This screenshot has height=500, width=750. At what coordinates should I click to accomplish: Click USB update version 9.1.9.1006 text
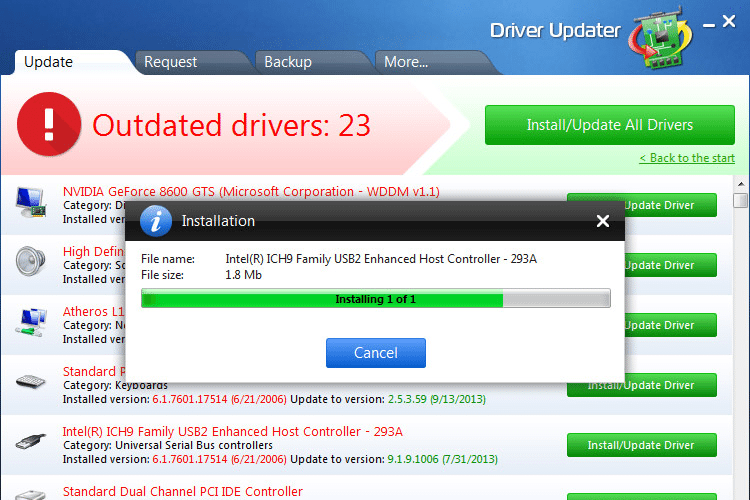coord(442,459)
